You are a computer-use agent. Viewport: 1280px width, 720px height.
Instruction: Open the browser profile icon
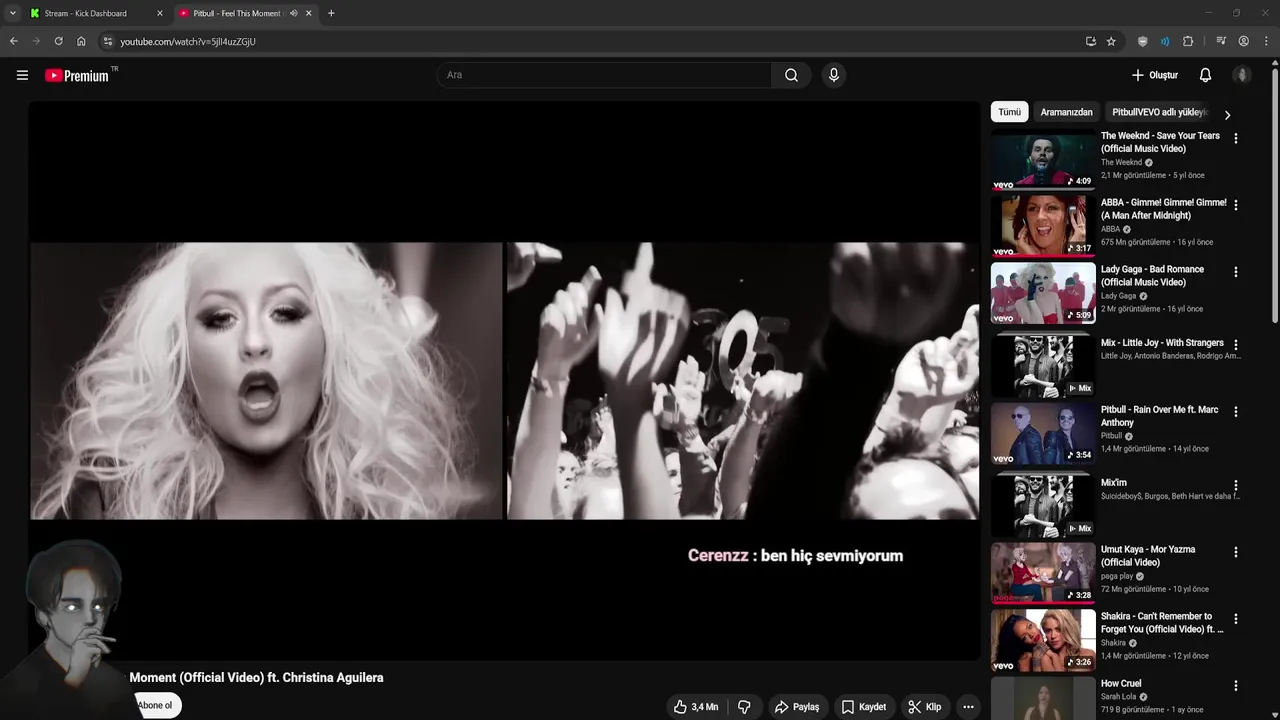[1243, 41]
